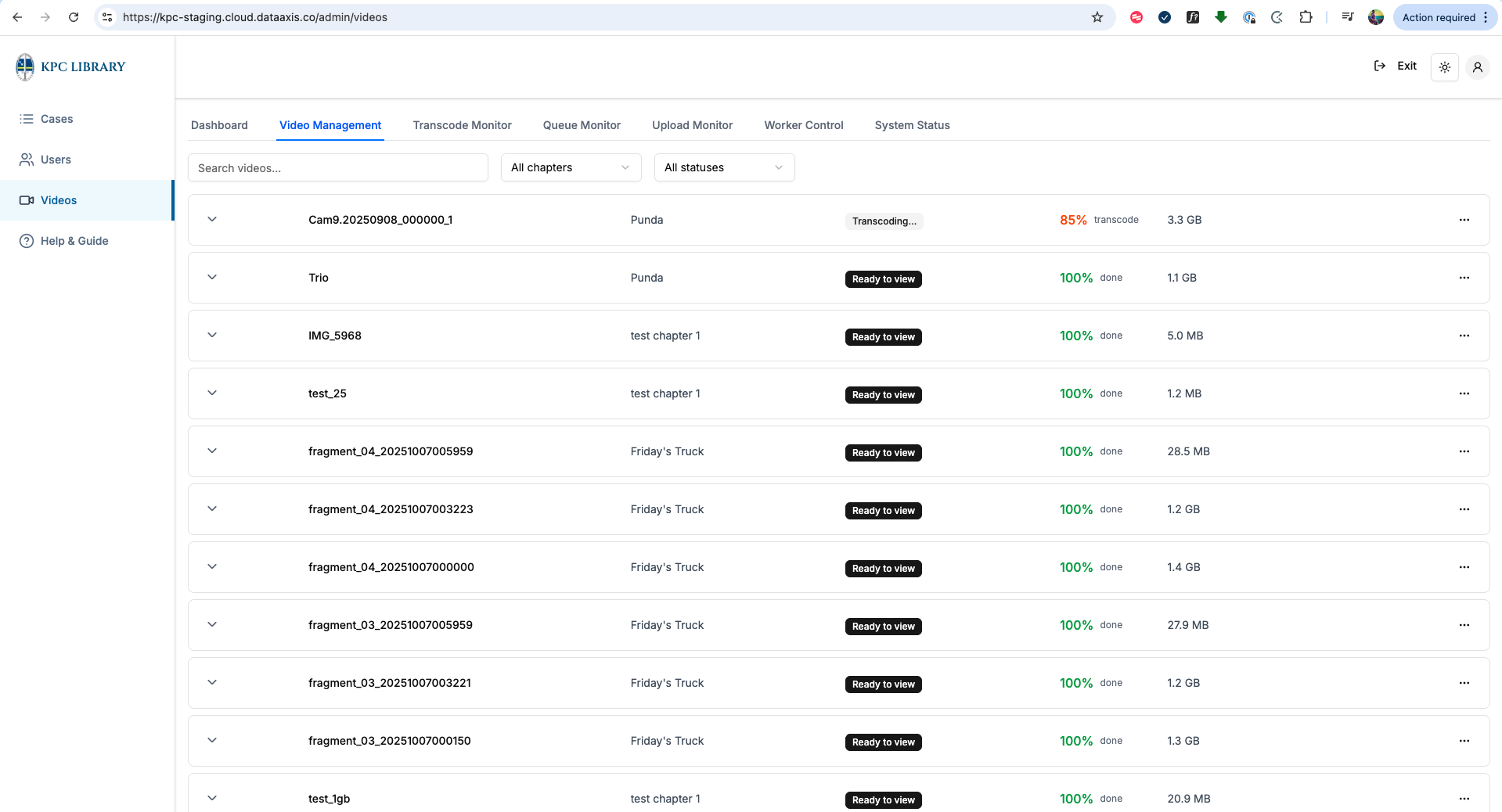Open the All statuses dropdown
The height and width of the screenshot is (812, 1502).
(724, 167)
